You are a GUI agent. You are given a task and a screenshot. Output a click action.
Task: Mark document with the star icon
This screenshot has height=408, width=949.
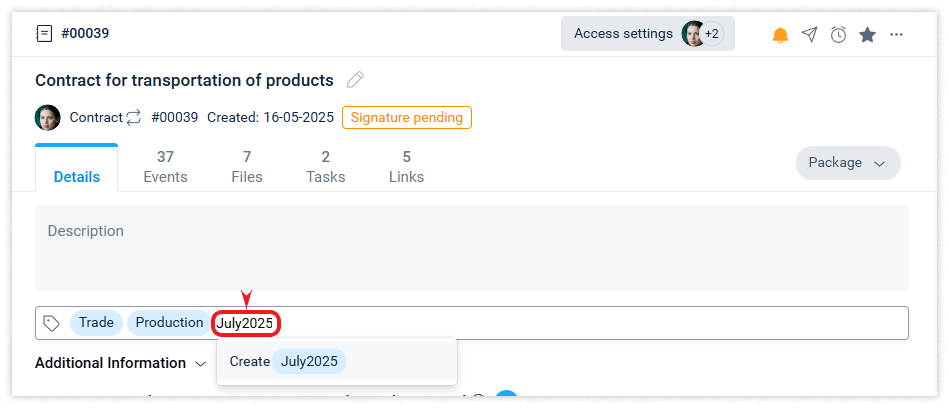(867, 35)
